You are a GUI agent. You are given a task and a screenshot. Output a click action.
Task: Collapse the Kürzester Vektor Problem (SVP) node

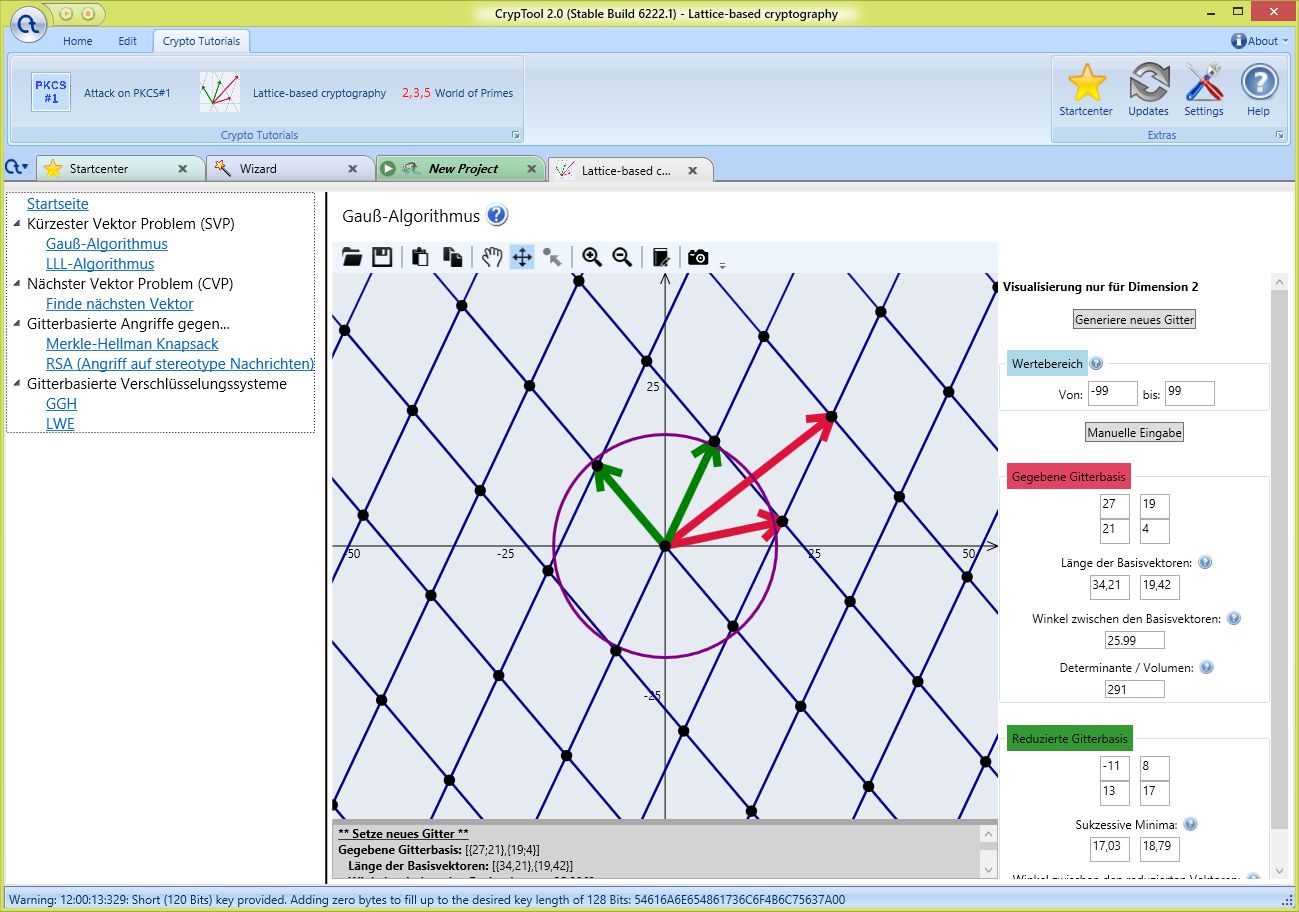pyautogui.click(x=16, y=224)
